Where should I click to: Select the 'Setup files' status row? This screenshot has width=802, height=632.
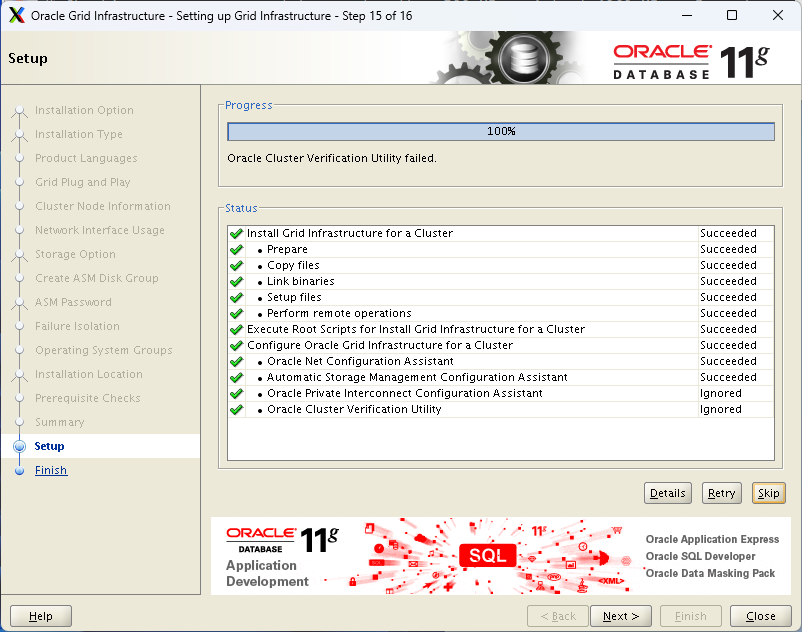click(x=501, y=298)
